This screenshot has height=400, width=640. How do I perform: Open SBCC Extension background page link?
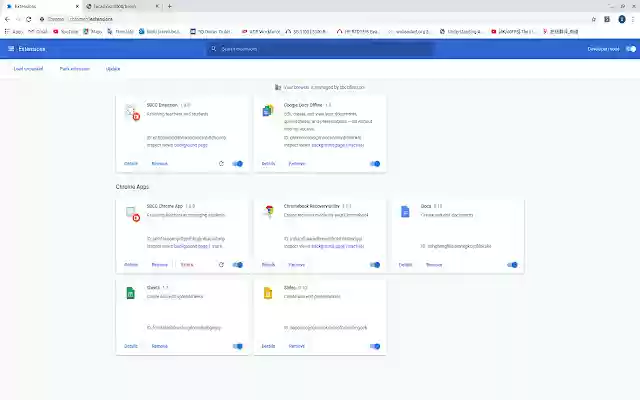[191, 145]
